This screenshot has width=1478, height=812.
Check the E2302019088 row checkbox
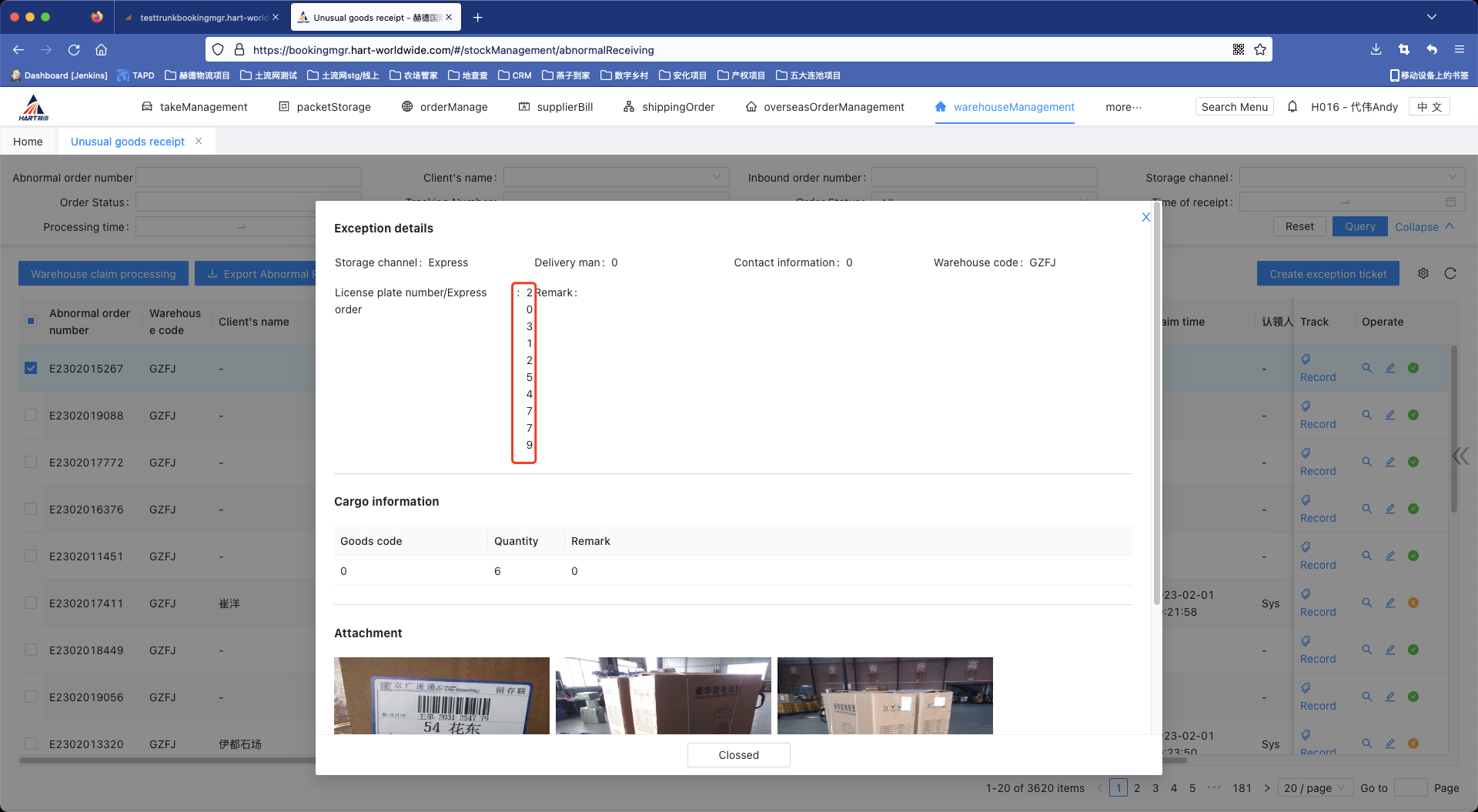(31, 415)
